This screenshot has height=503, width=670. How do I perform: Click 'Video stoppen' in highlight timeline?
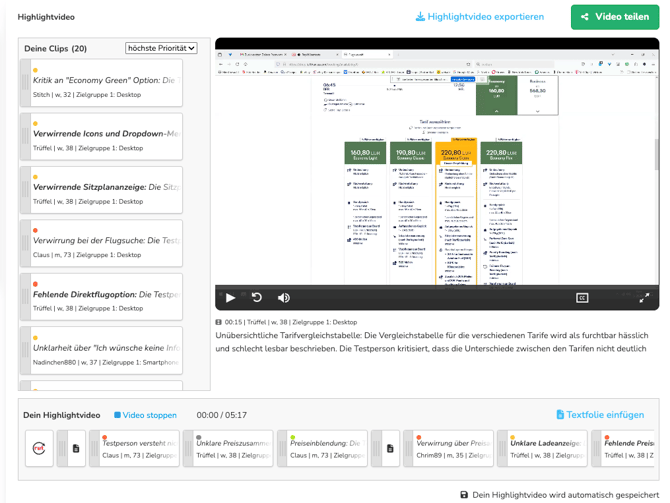point(145,415)
